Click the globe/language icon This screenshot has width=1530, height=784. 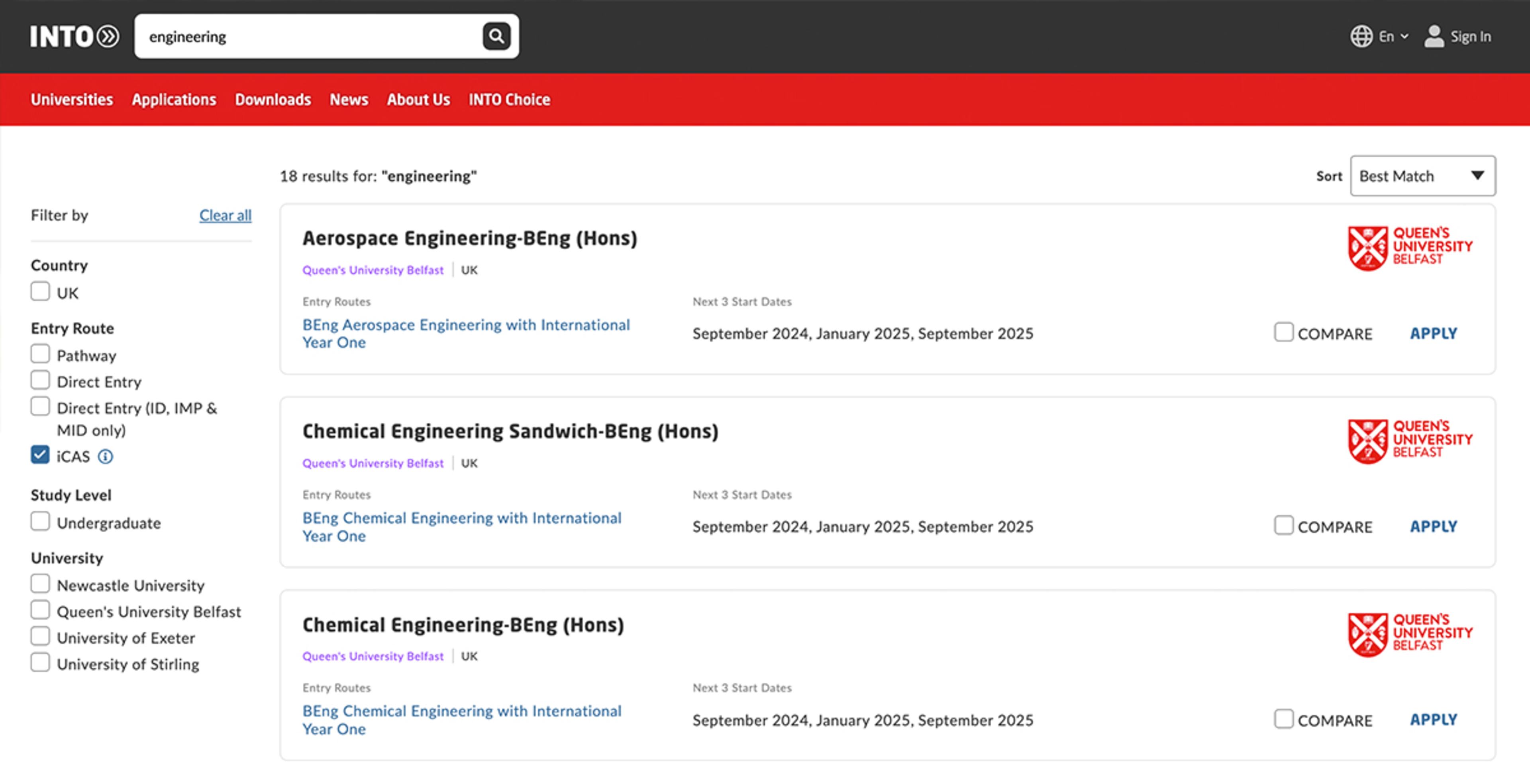coord(1362,35)
